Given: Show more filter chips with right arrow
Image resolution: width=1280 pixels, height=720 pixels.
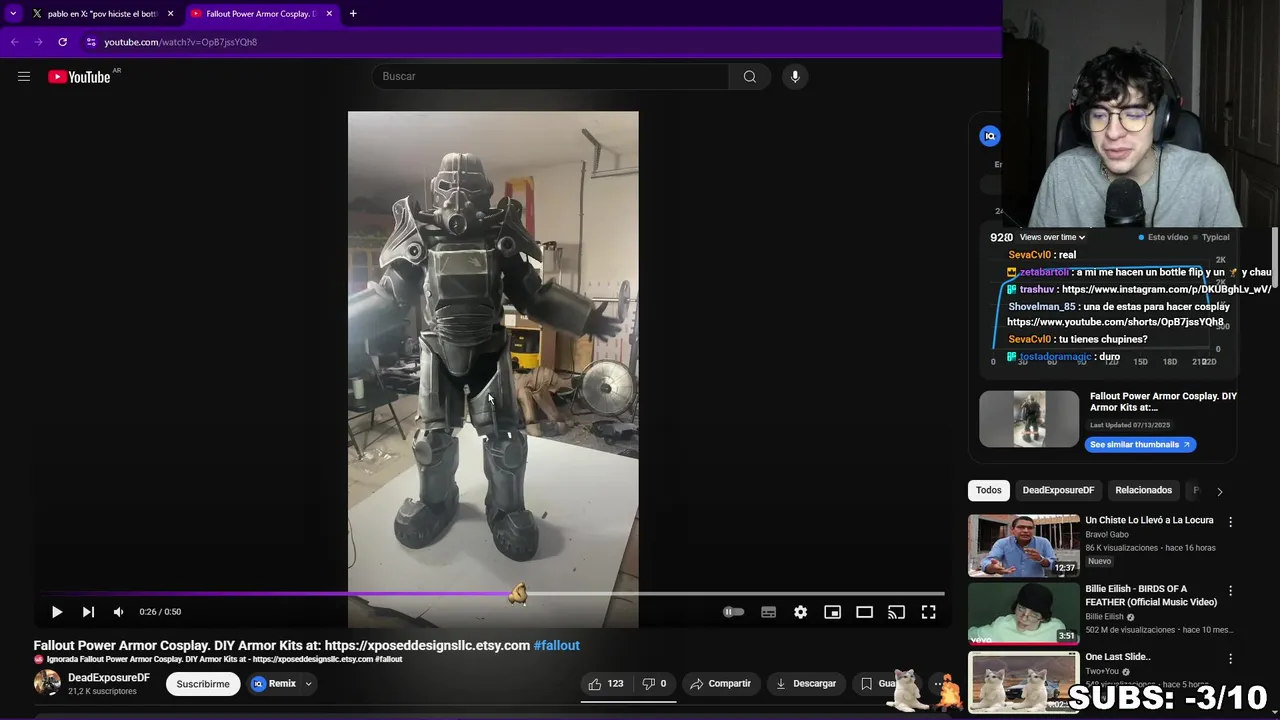Looking at the screenshot, I should [x=1219, y=491].
